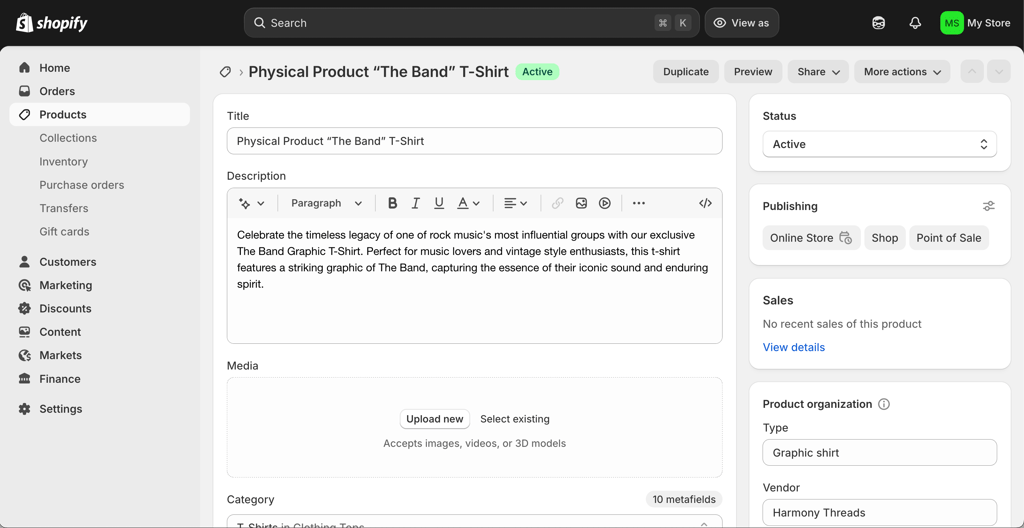Click the Duplicate button
This screenshot has width=1024, height=528.
tap(686, 72)
